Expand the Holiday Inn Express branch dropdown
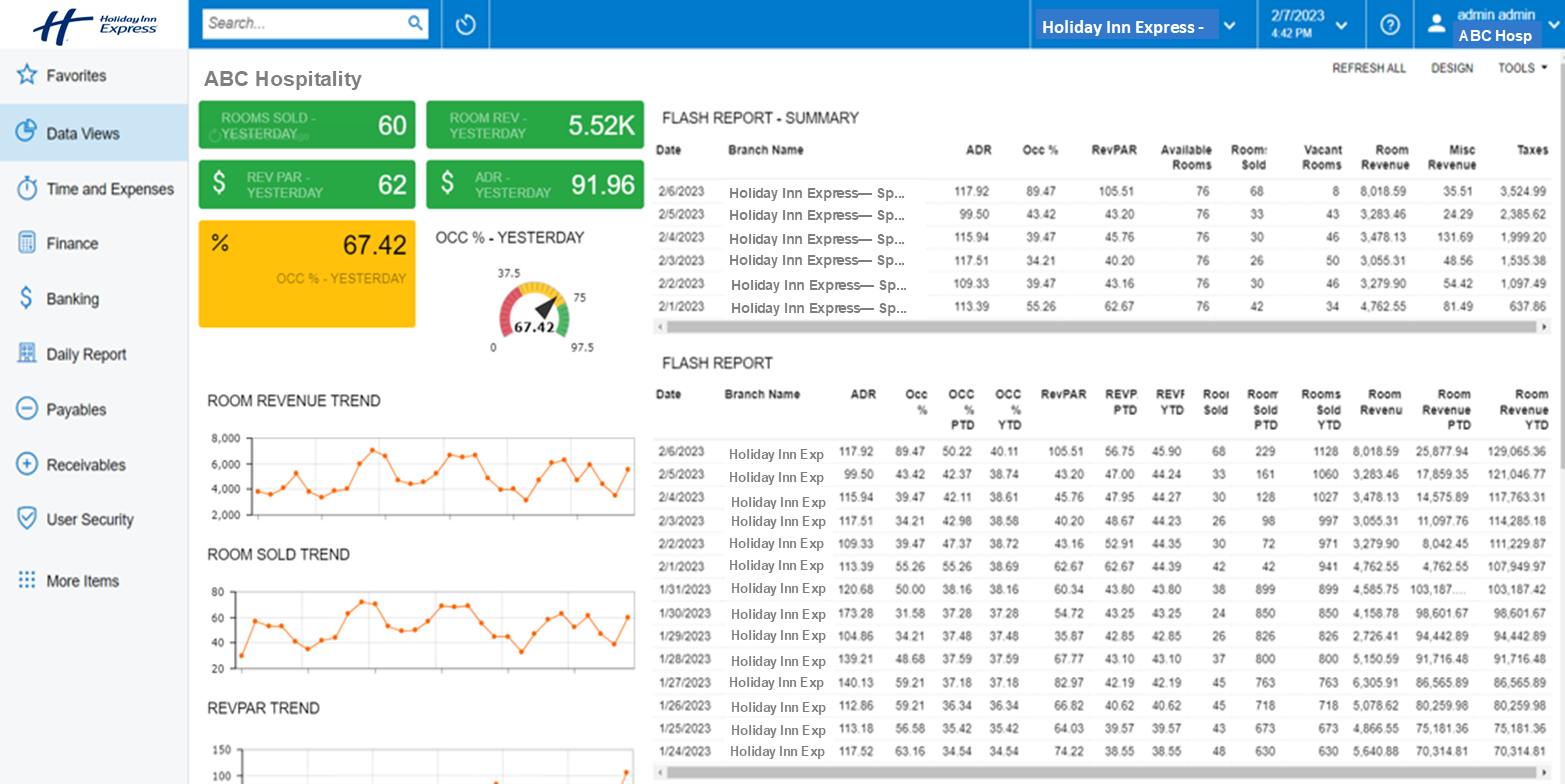This screenshot has width=1565, height=784. 1230,26
